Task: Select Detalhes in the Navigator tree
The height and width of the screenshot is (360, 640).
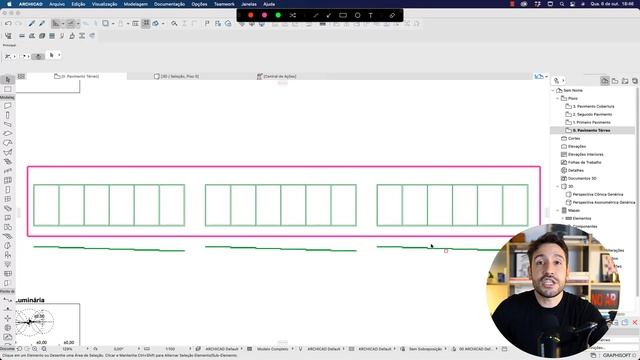Action: click(576, 171)
